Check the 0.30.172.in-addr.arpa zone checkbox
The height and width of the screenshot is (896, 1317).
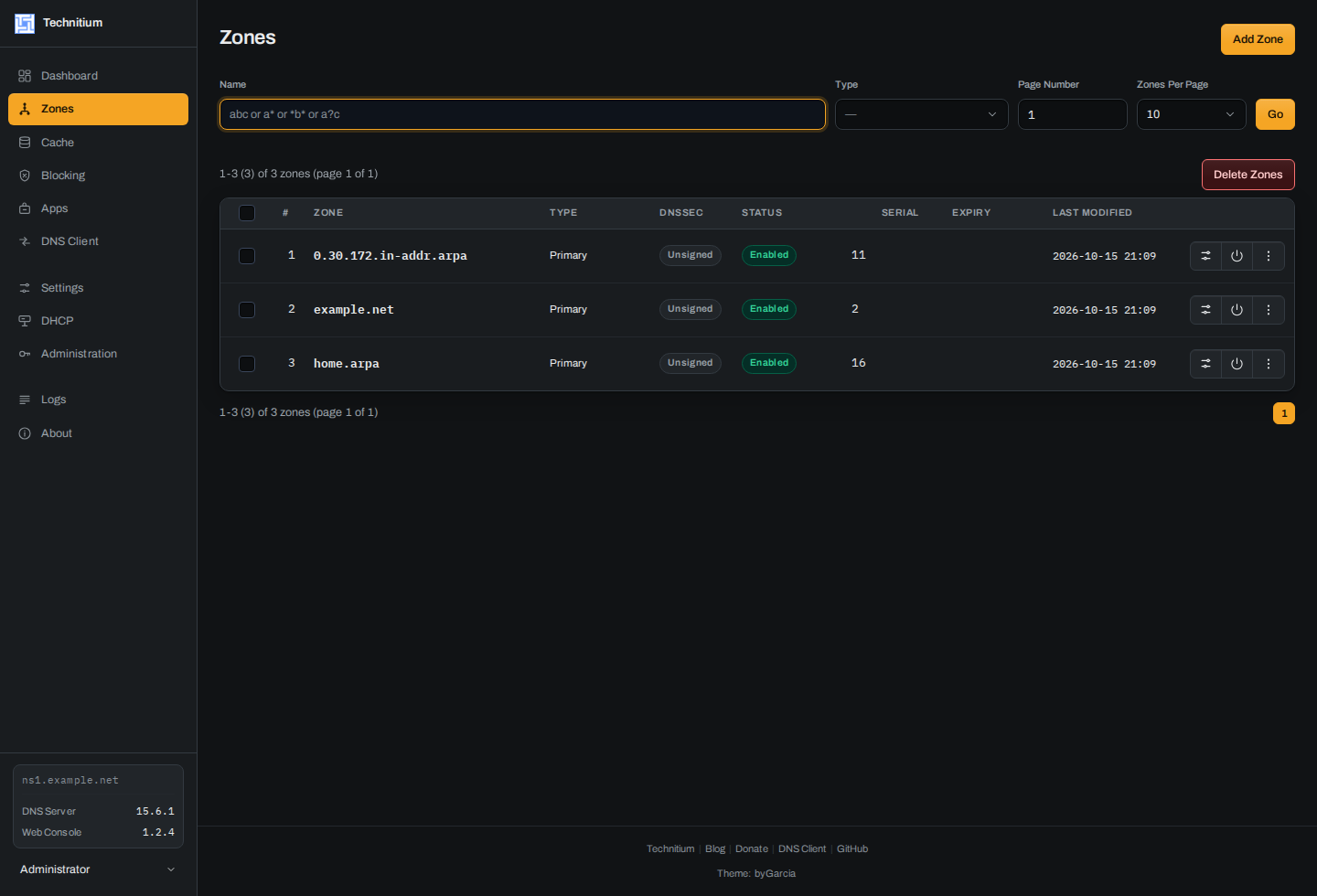click(x=247, y=256)
